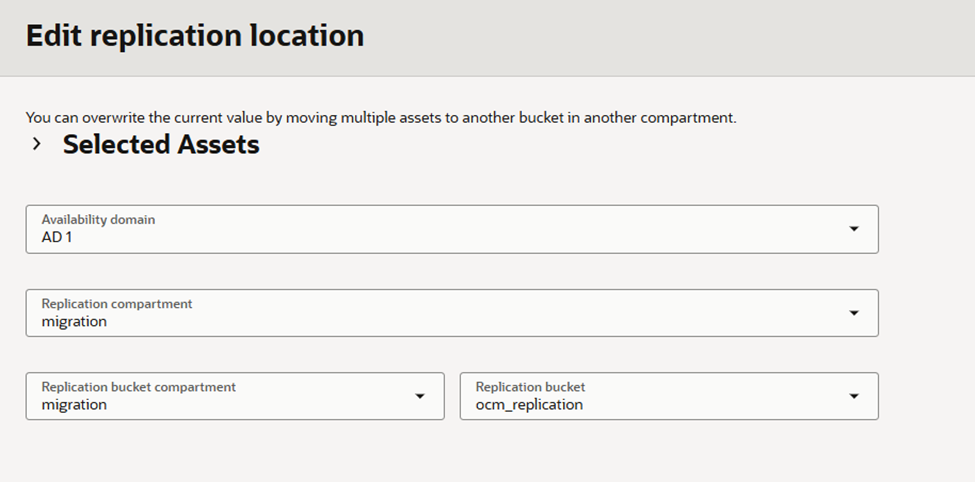Image resolution: width=975 pixels, height=482 pixels.
Task: Click the Replication compartment caret arrow
Action: point(853,313)
